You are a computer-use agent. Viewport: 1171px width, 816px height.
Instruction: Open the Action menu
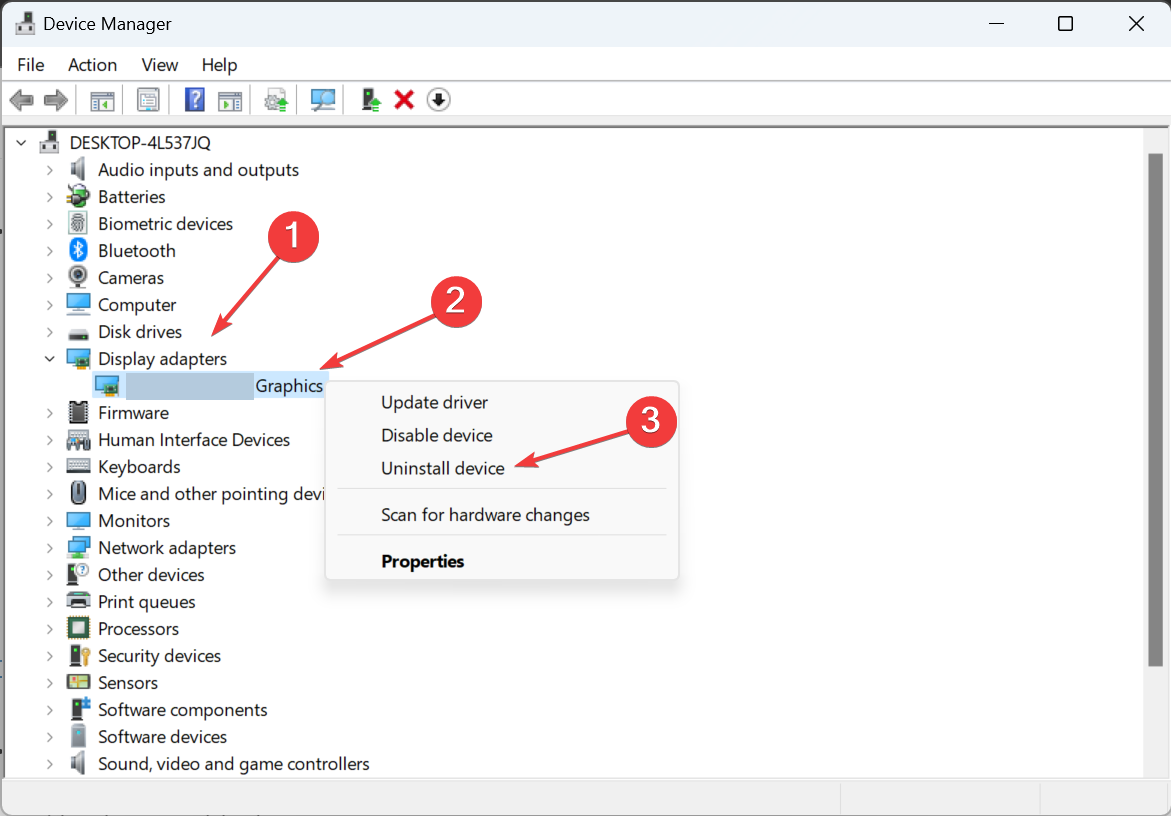pos(92,64)
